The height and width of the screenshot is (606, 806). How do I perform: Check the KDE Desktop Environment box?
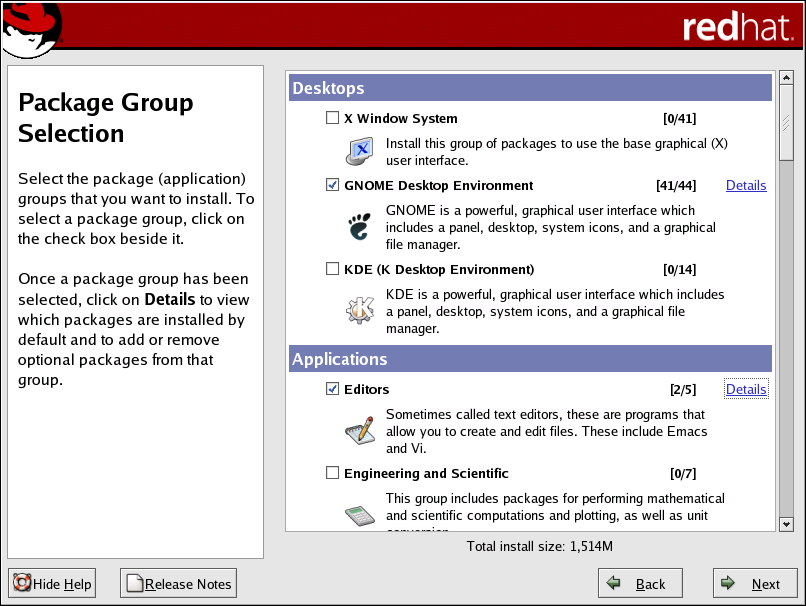332,269
